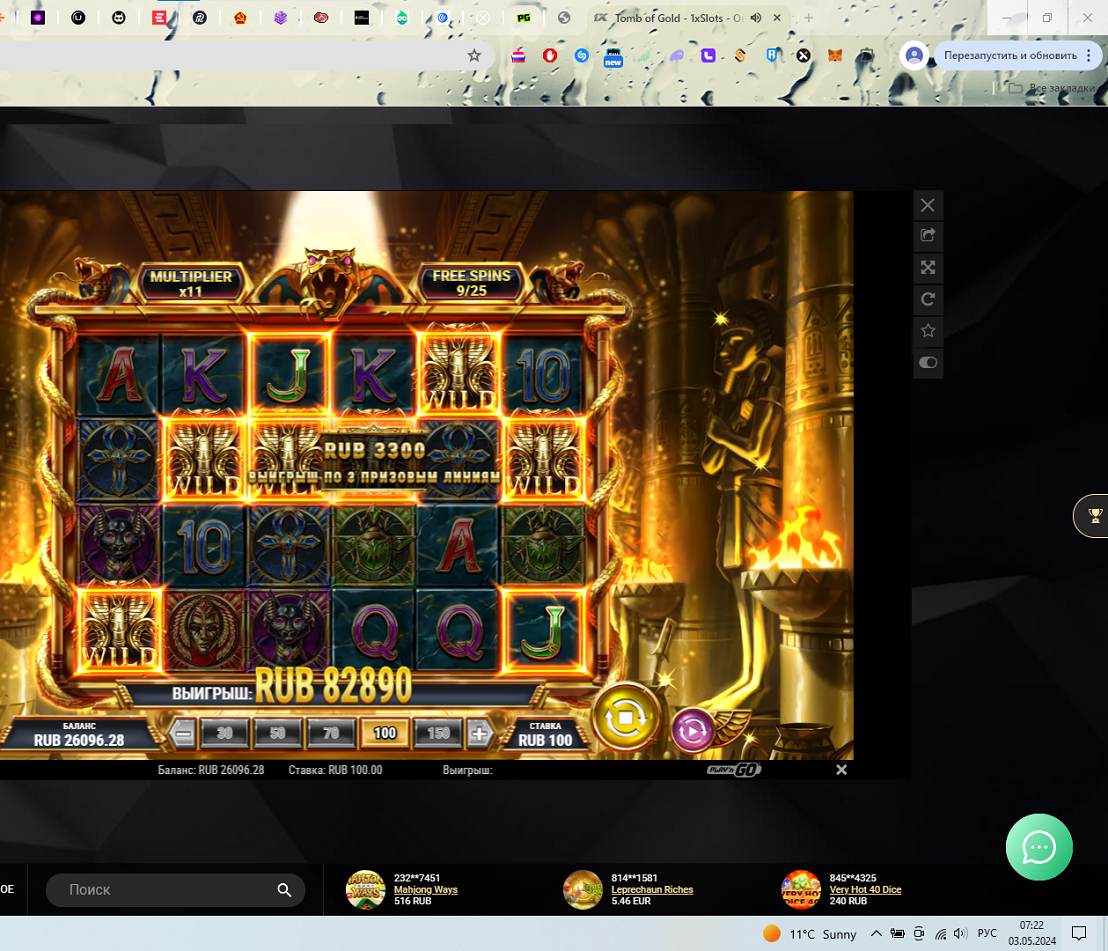1108x951 pixels.
Task: Switch to the purple cube tab
Action: click(281, 18)
